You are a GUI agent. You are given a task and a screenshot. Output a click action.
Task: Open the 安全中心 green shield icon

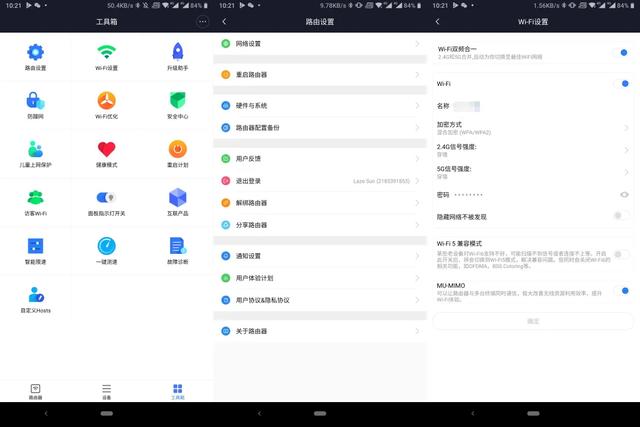point(178,100)
